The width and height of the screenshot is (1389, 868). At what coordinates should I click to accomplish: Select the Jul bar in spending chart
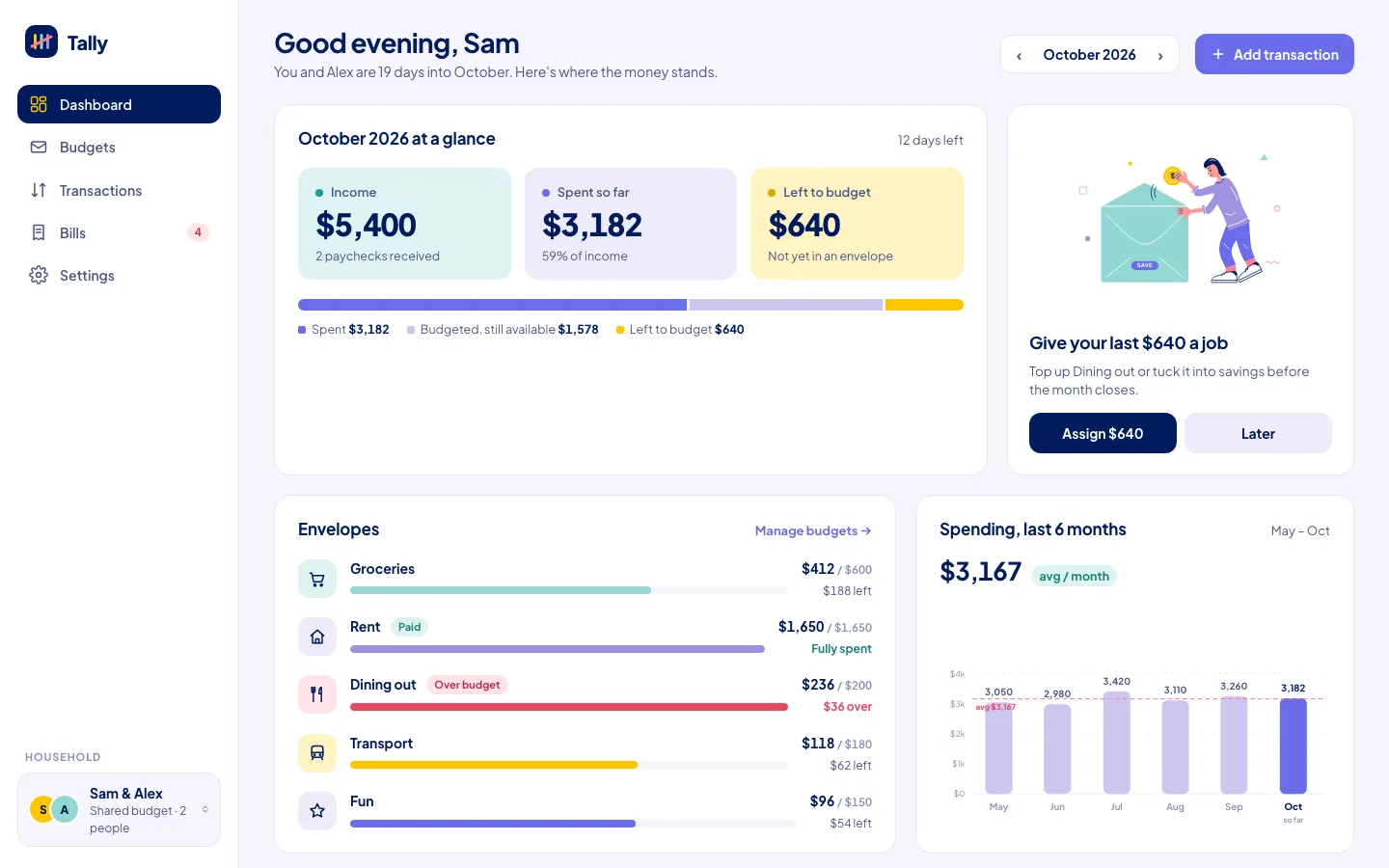(x=1116, y=743)
